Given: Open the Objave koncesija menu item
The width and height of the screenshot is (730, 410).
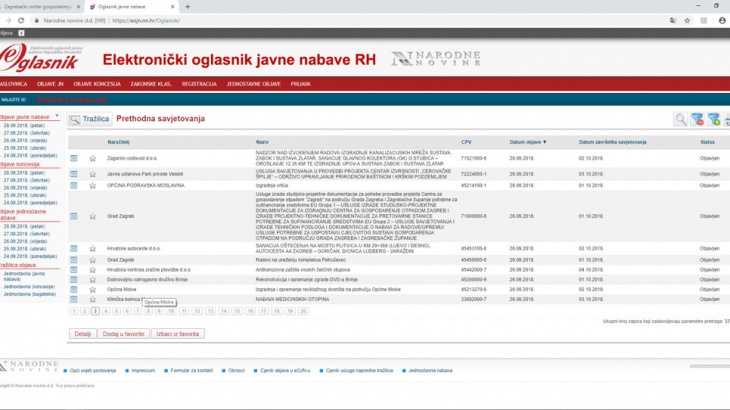Looking at the screenshot, I should (97, 84).
